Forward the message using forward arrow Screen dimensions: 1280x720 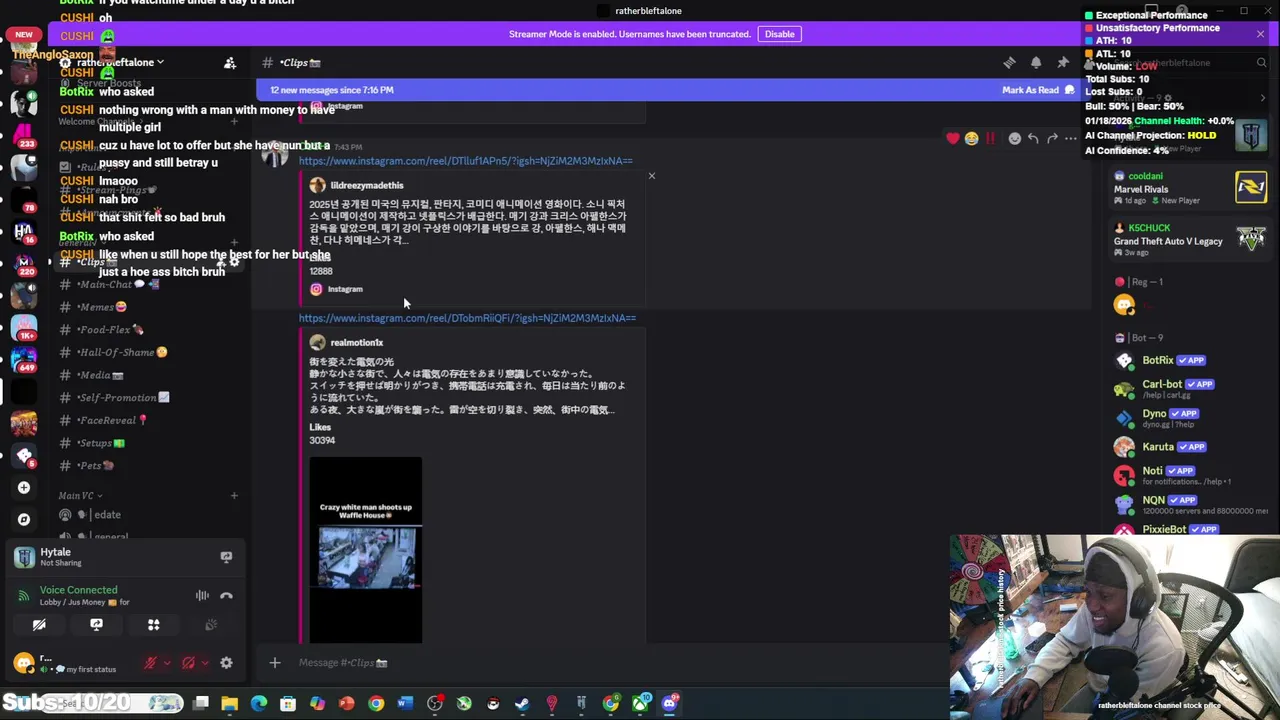[x=1052, y=138]
